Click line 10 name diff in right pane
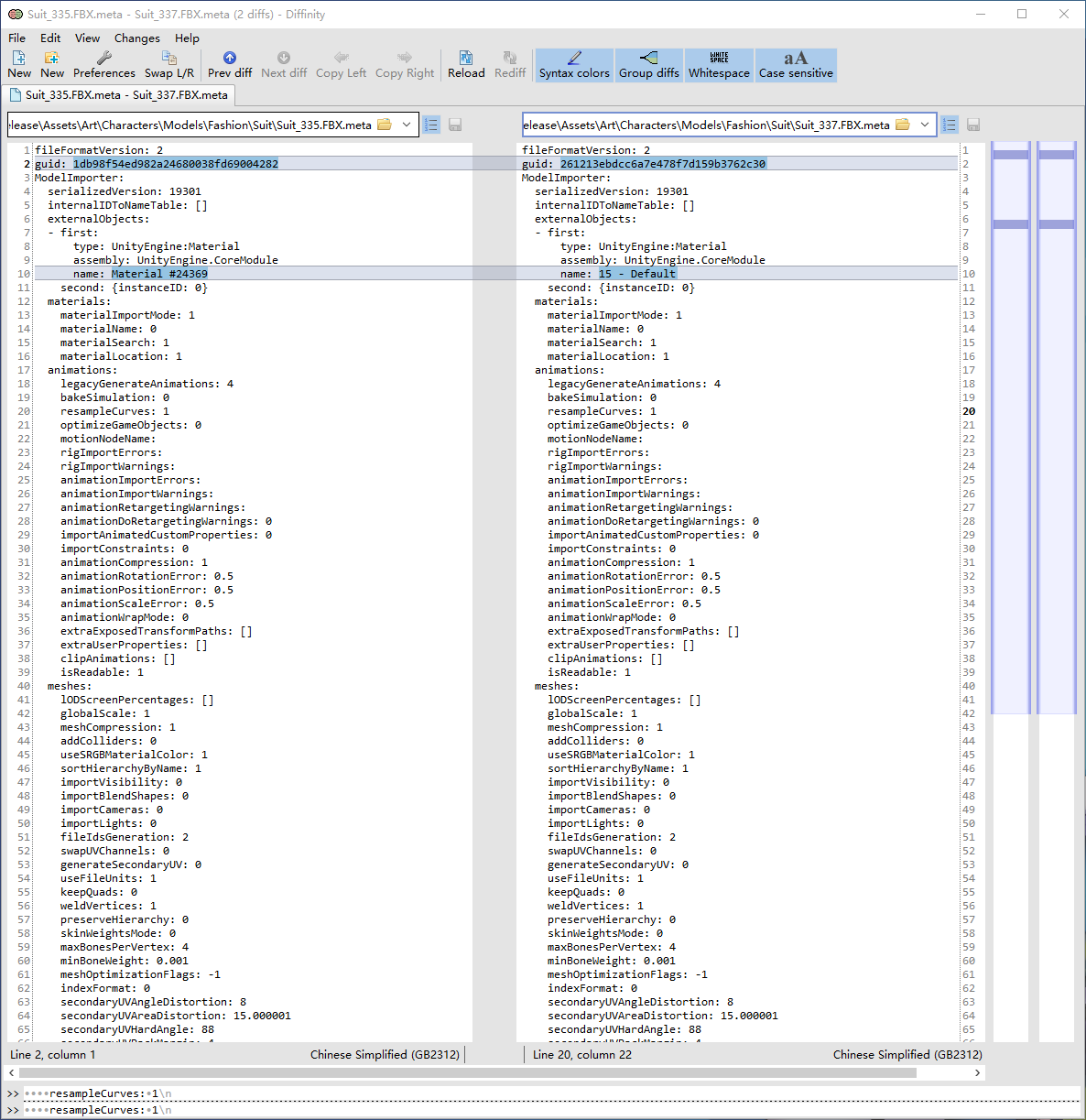Viewport: 1086px width, 1120px height. pyautogui.click(x=638, y=274)
